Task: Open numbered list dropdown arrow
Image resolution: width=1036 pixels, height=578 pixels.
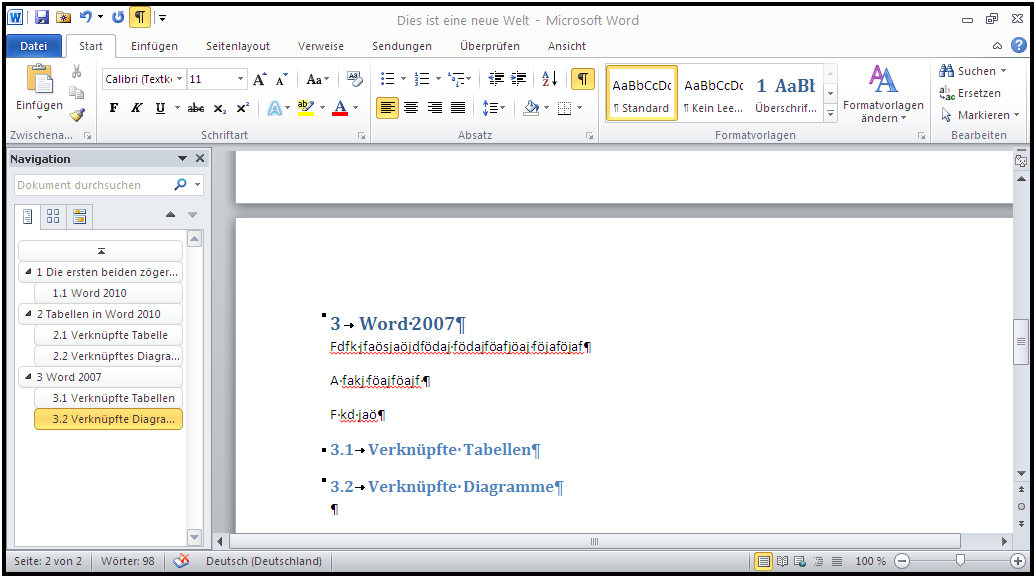Action: point(439,79)
